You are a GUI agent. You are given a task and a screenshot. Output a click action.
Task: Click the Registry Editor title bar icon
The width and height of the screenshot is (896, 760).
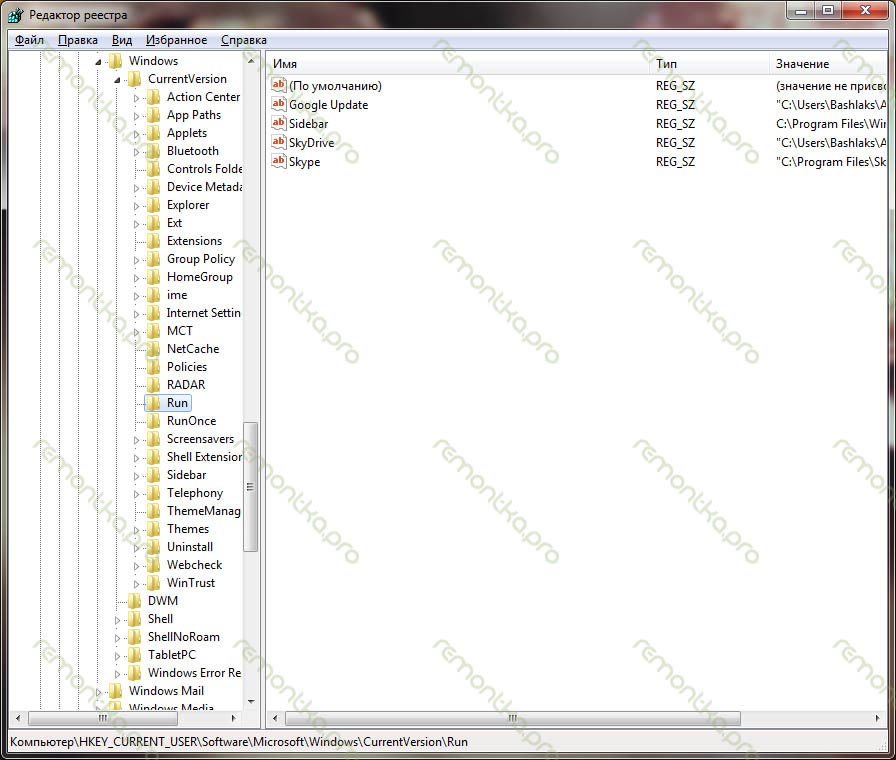[16, 15]
